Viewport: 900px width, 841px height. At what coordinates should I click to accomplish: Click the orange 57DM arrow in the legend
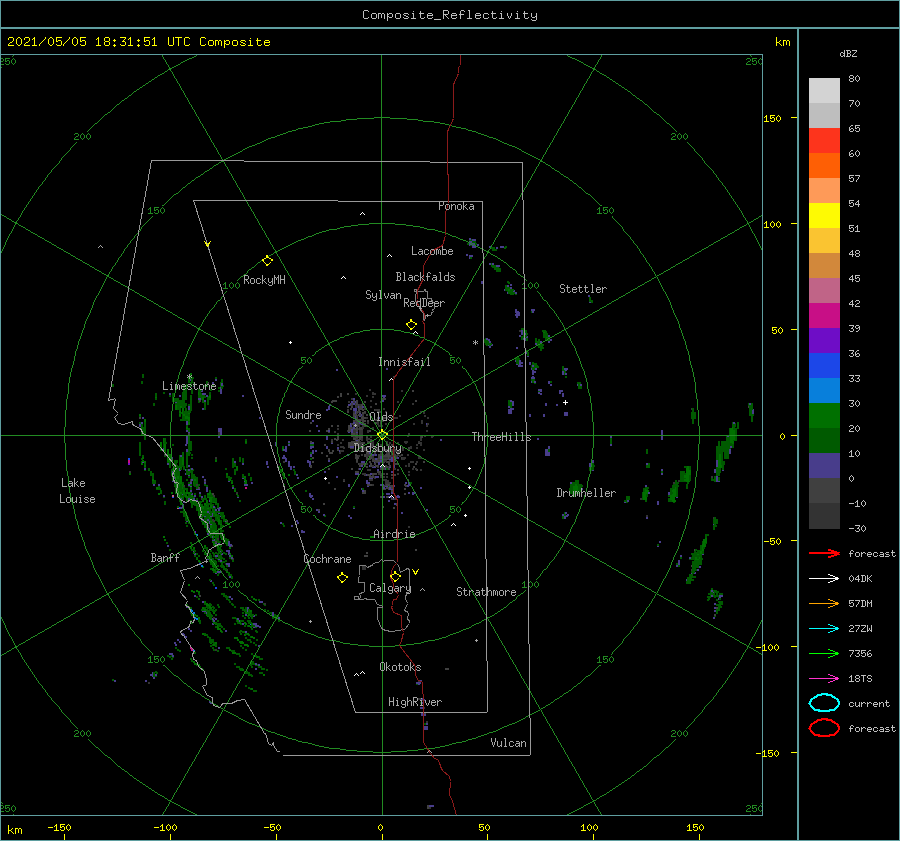(x=824, y=603)
